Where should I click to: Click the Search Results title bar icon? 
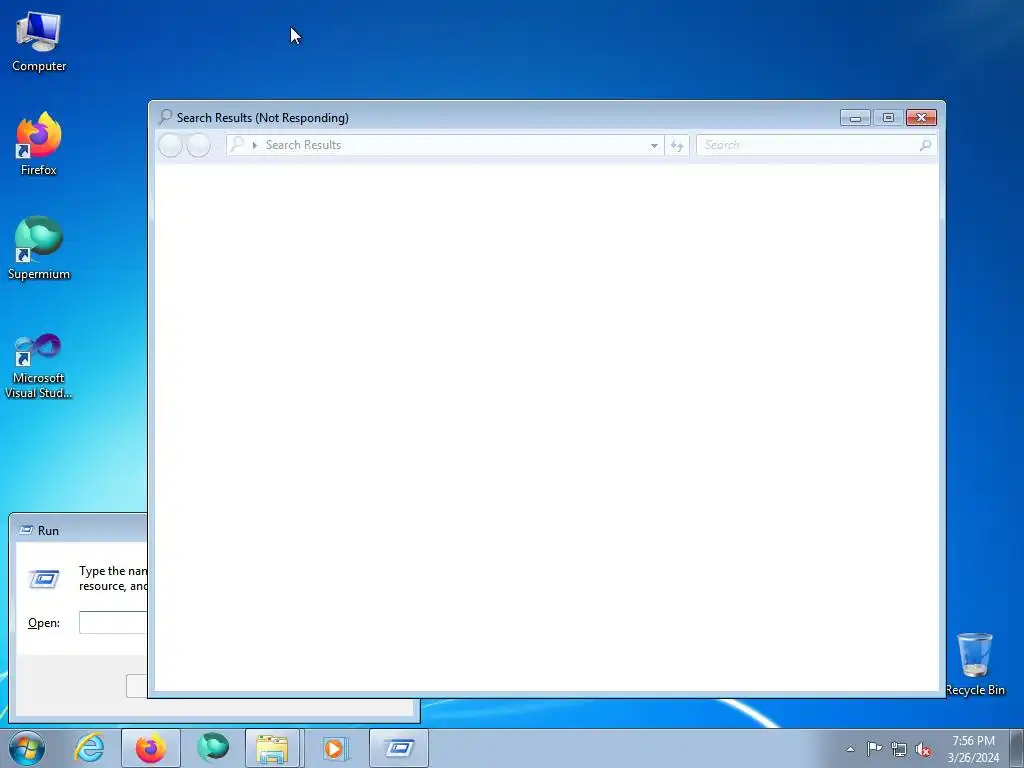[x=165, y=117]
